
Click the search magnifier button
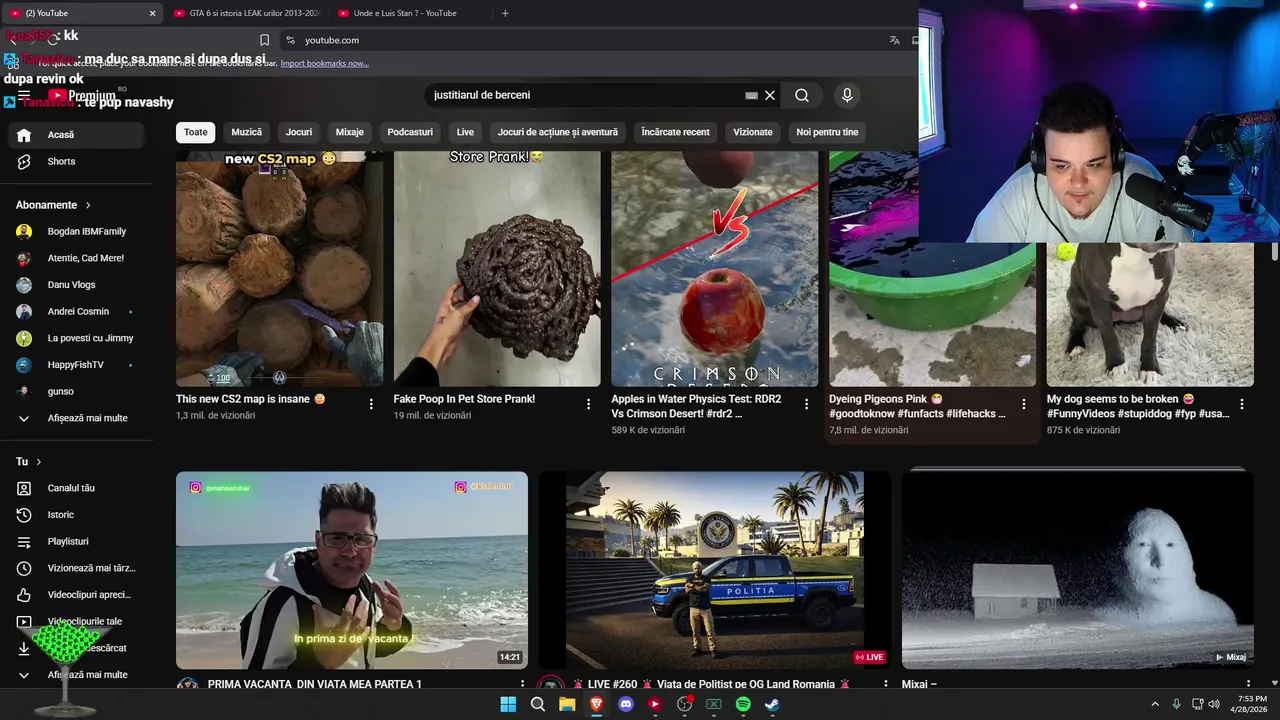802,95
